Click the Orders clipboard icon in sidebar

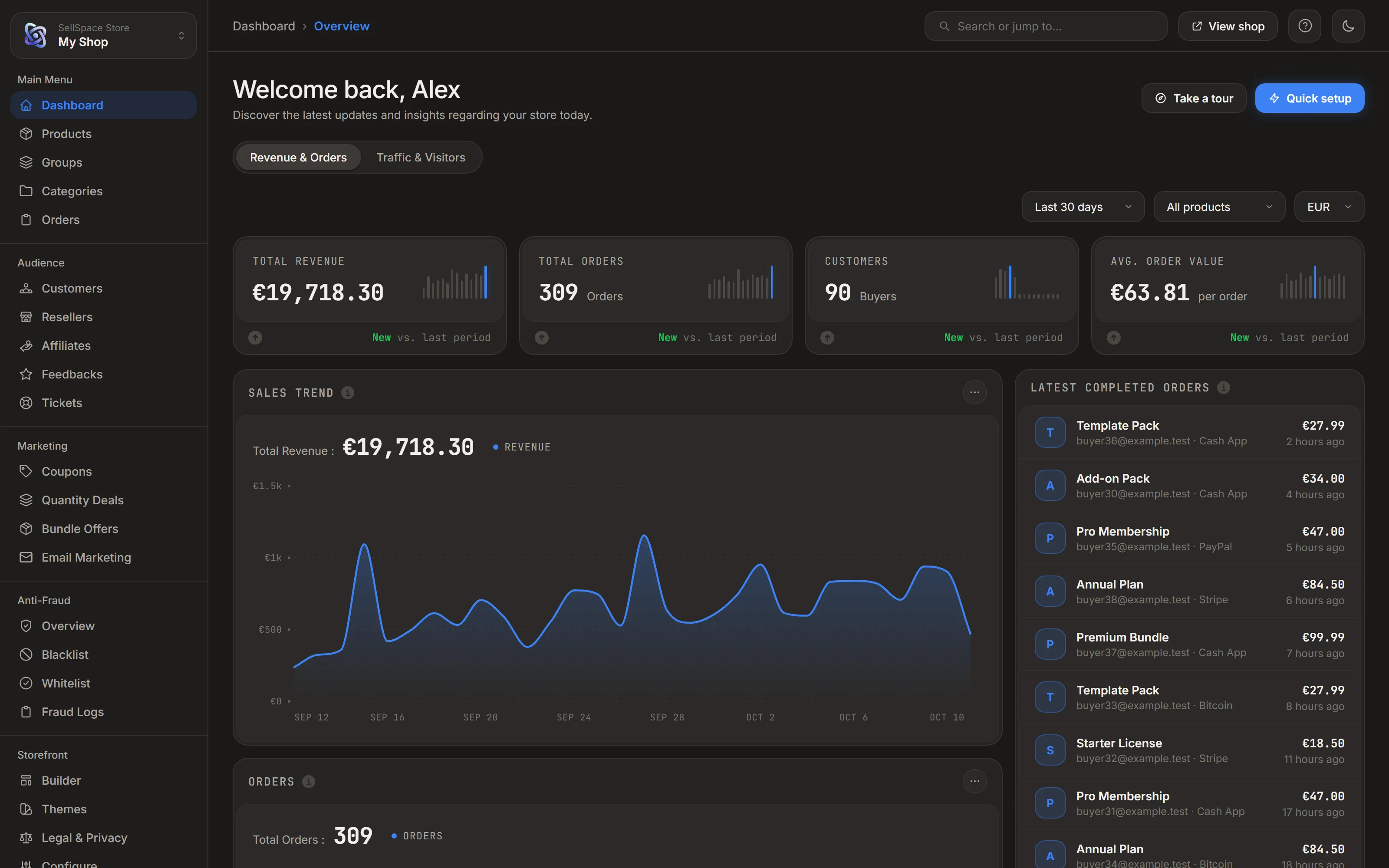26,219
